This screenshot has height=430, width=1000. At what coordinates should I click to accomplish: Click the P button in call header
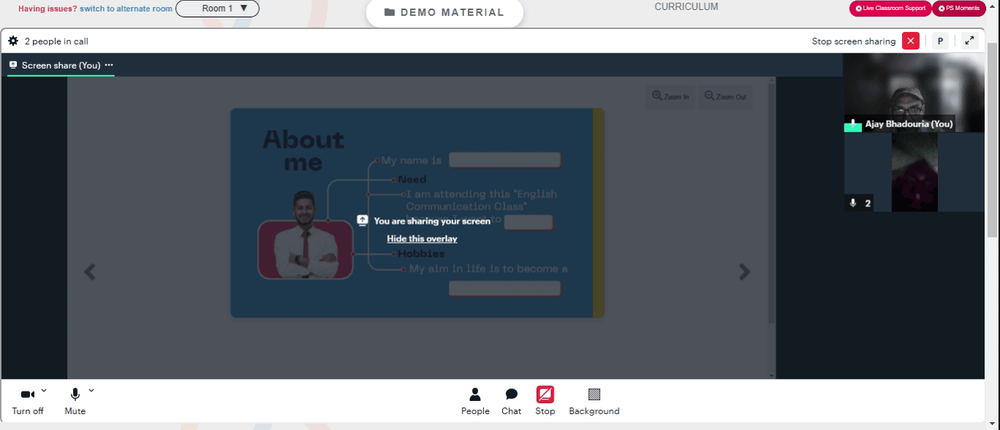click(939, 41)
